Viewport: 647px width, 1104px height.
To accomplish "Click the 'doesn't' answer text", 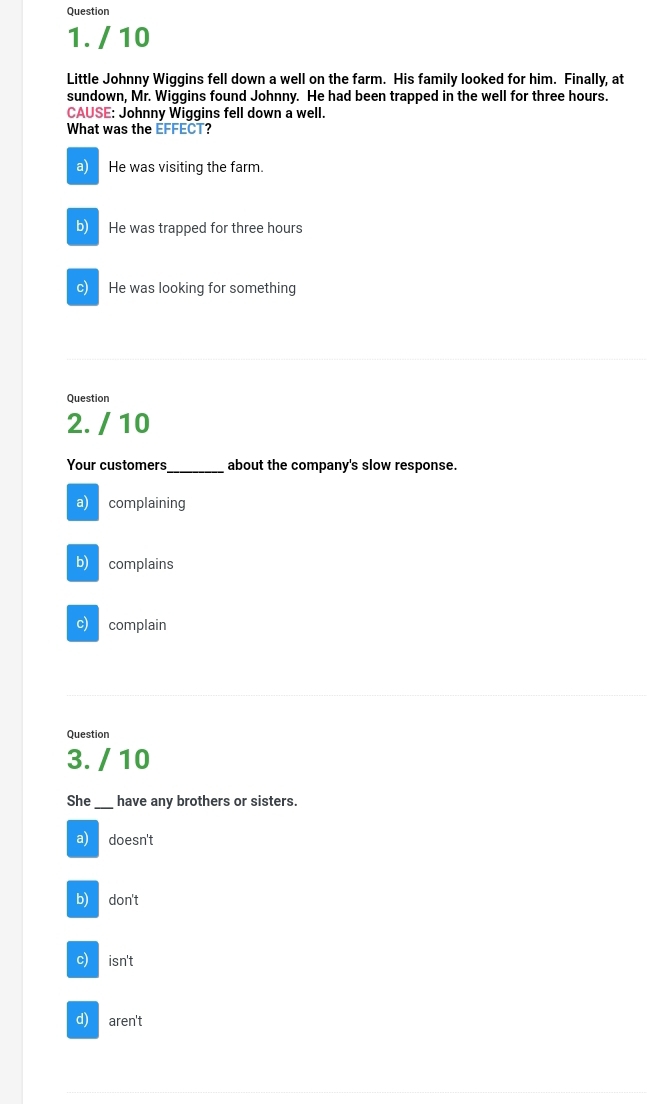I will 131,840.
